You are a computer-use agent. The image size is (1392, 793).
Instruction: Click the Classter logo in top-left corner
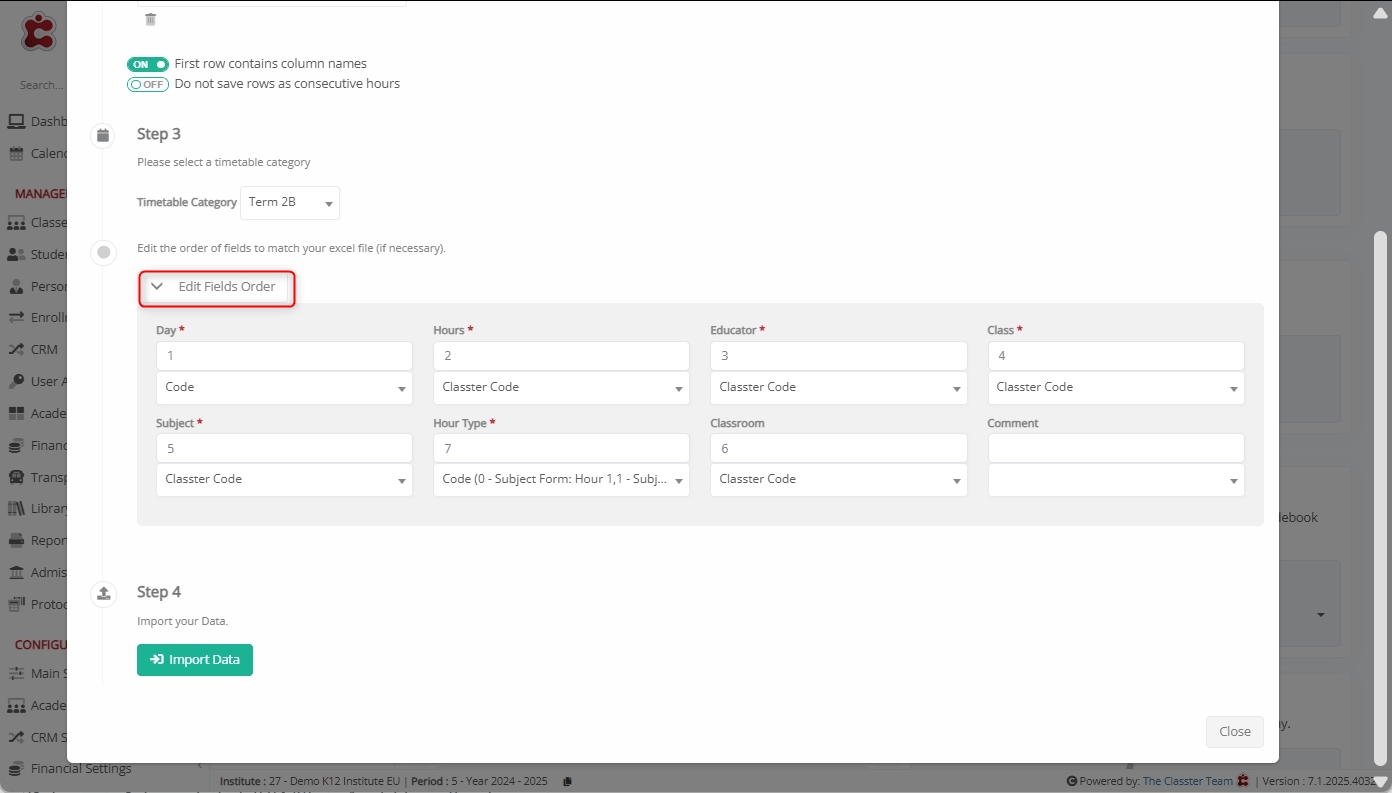[39, 30]
